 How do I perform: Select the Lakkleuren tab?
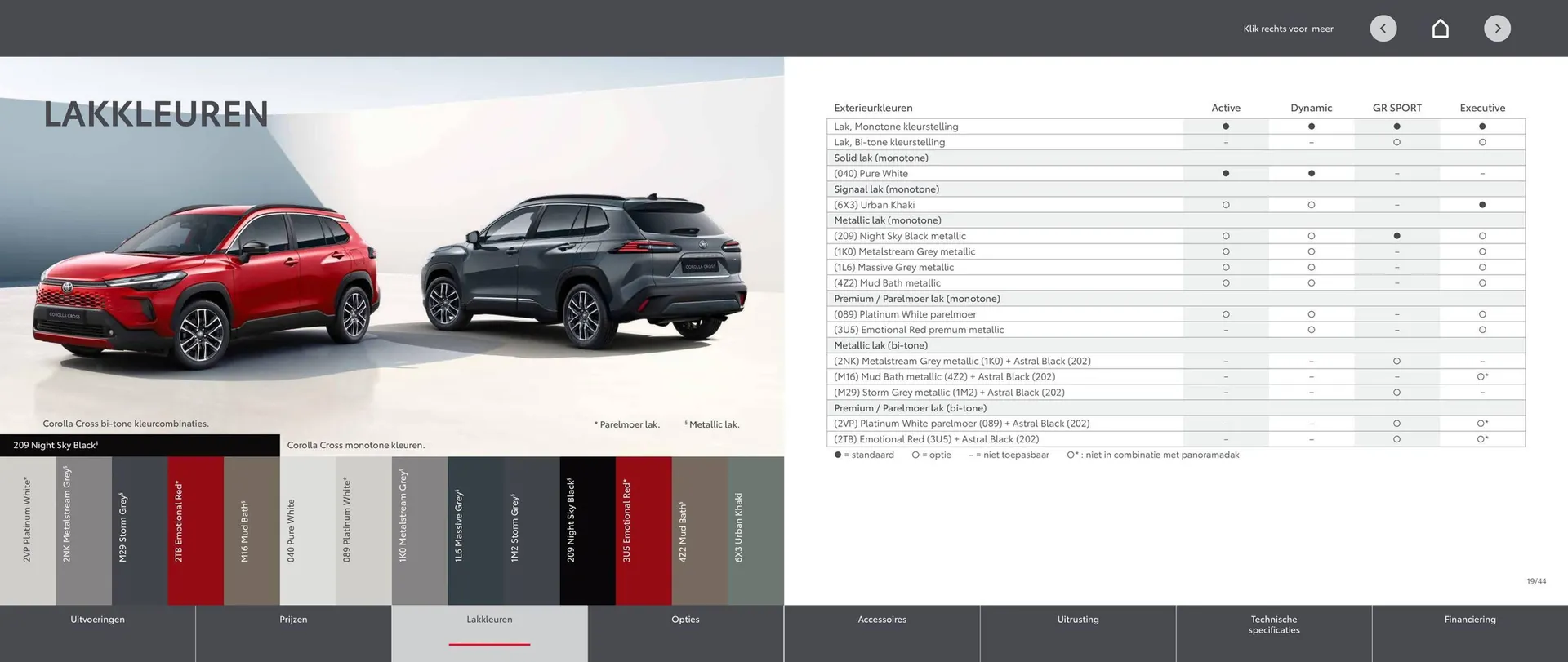(490, 633)
